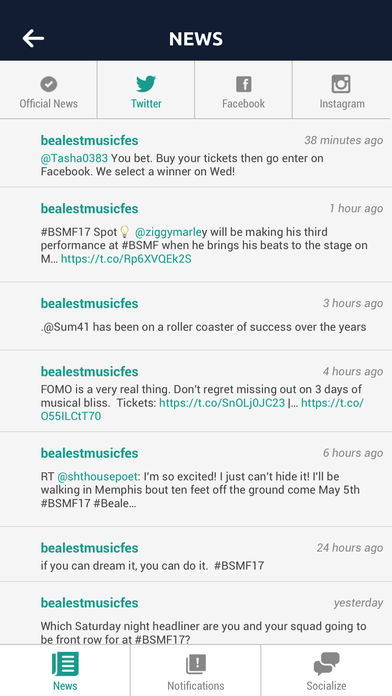Screen dimensions: 392x696
Task: Tap bealestmusicfes name on 38 minutes ago tweet
Action: 90,141
